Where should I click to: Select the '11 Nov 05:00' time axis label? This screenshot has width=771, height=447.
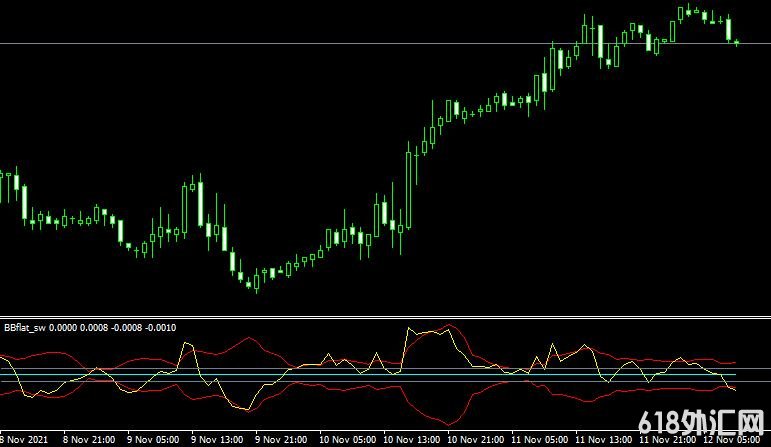click(539, 440)
